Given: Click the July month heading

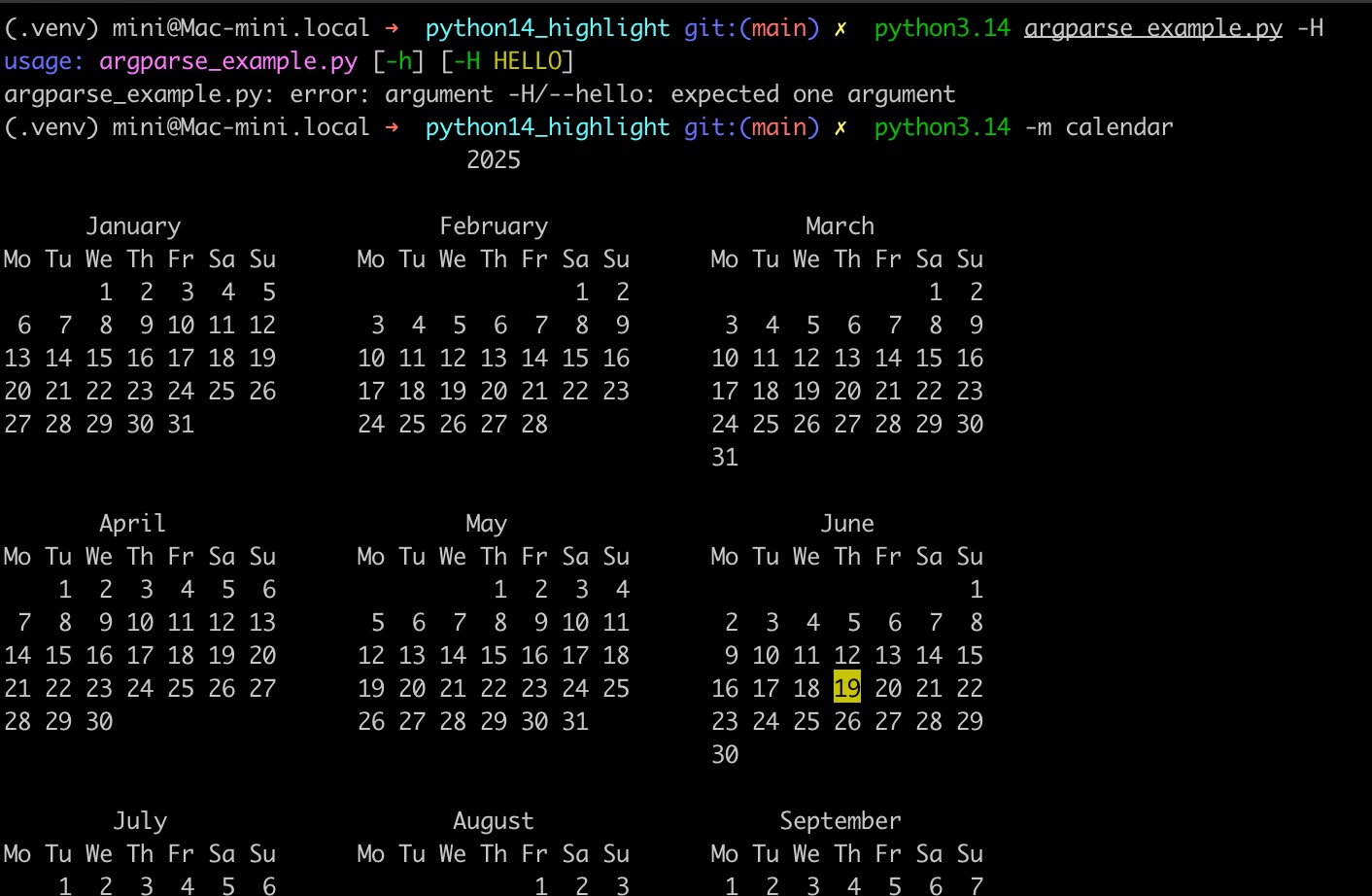Looking at the screenshot, I should point(140,821).
